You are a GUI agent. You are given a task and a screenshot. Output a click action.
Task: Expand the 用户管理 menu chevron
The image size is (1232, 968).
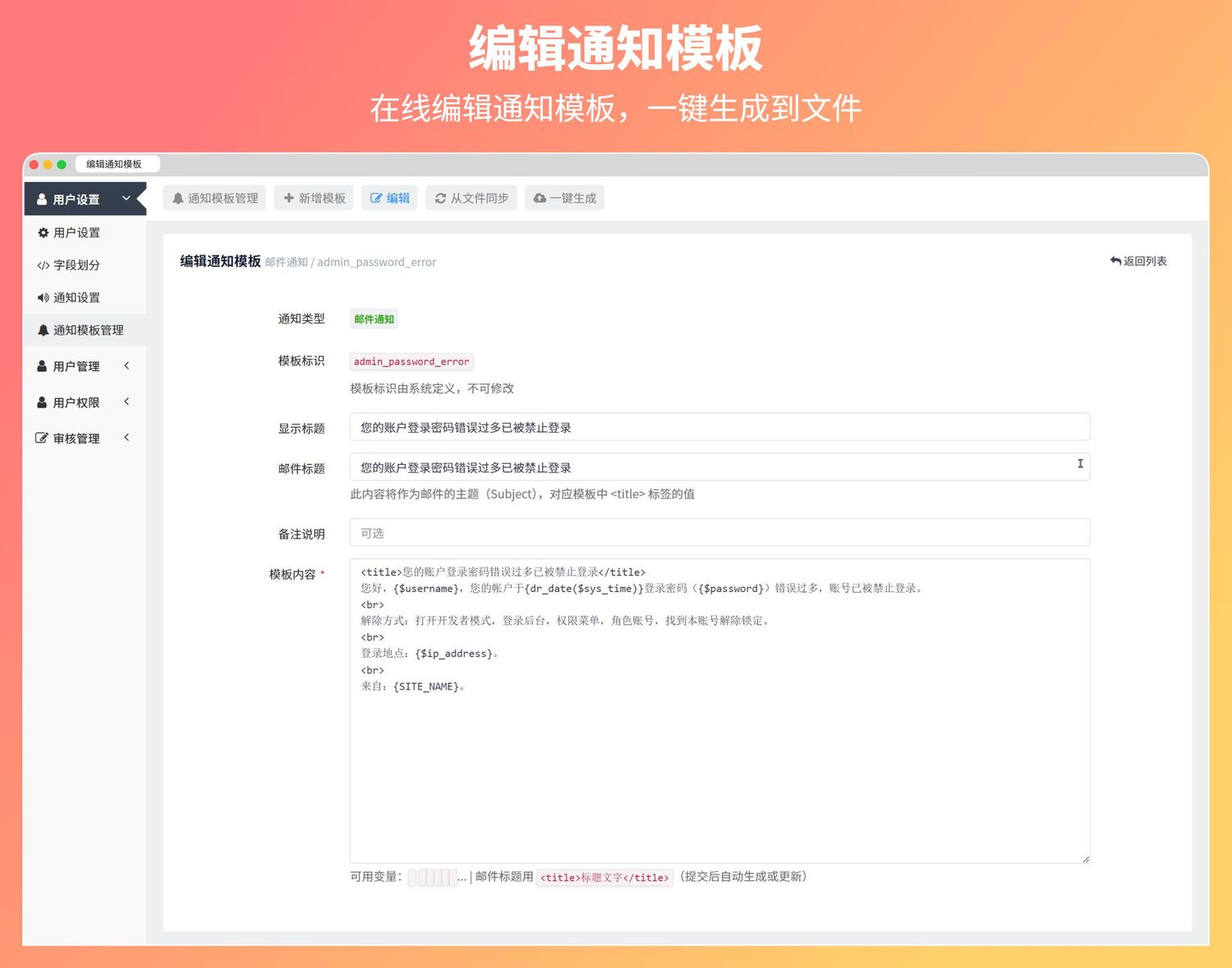click(126, 365)
